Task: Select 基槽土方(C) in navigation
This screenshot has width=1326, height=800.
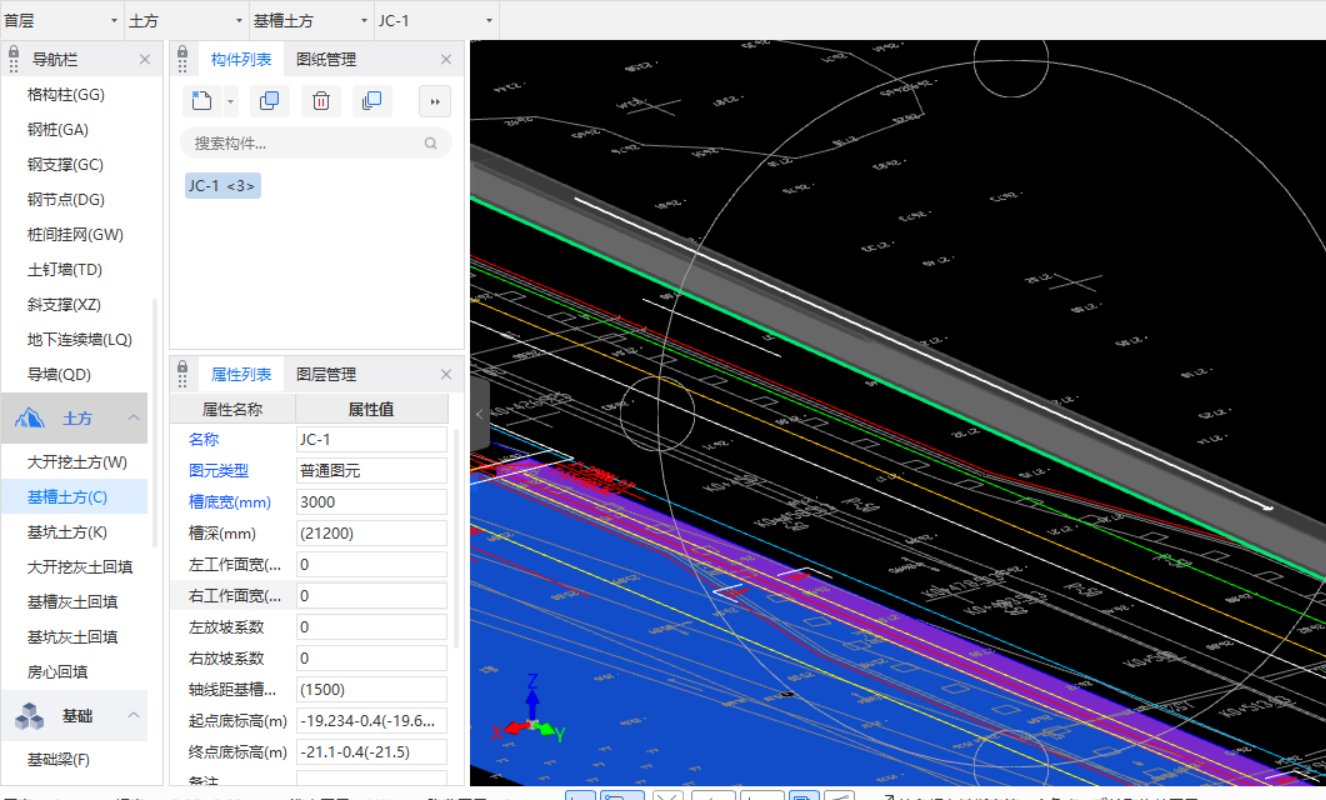Action: (67, 497)
